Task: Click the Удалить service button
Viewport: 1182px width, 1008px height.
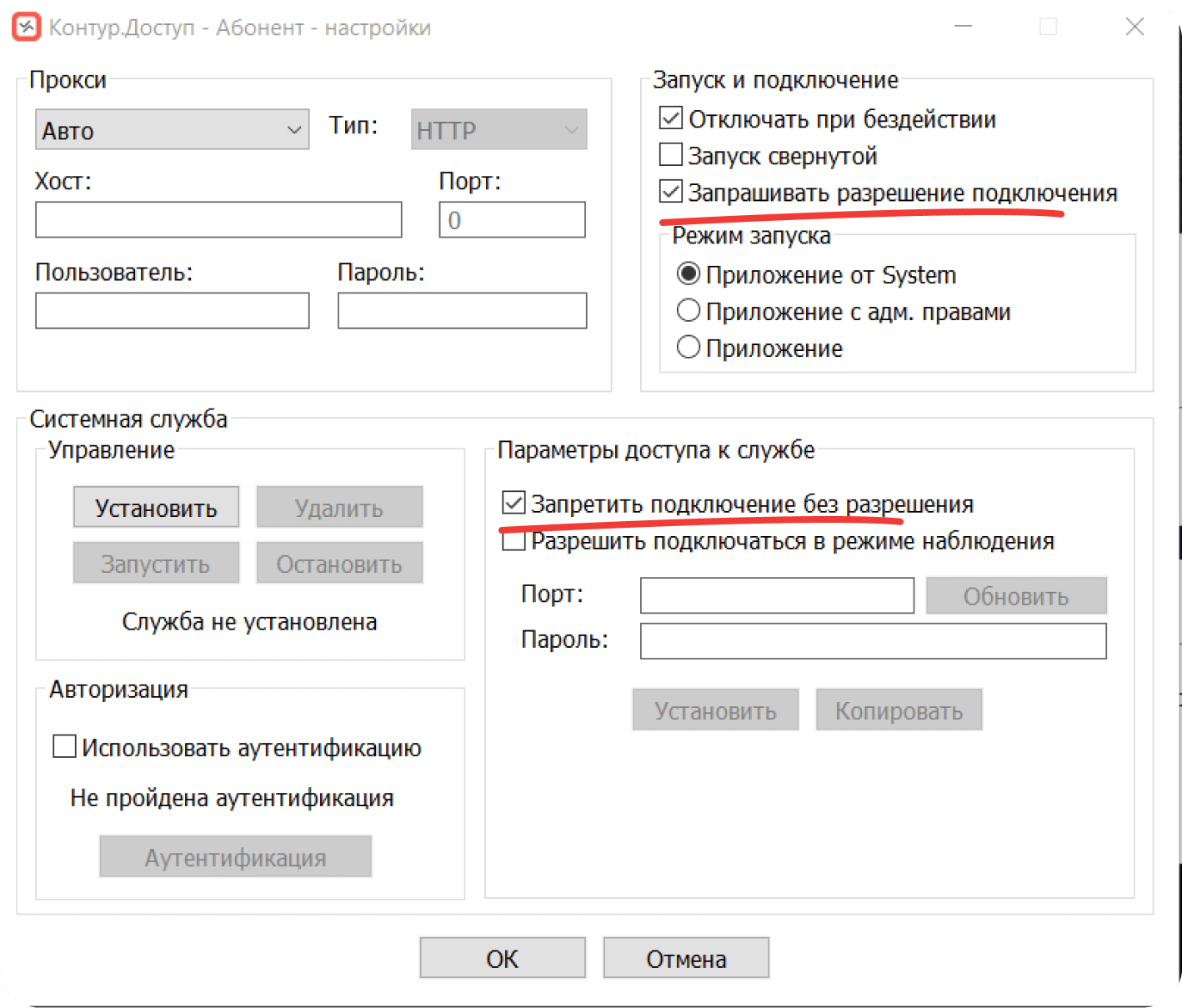Action: click(339, 507)
